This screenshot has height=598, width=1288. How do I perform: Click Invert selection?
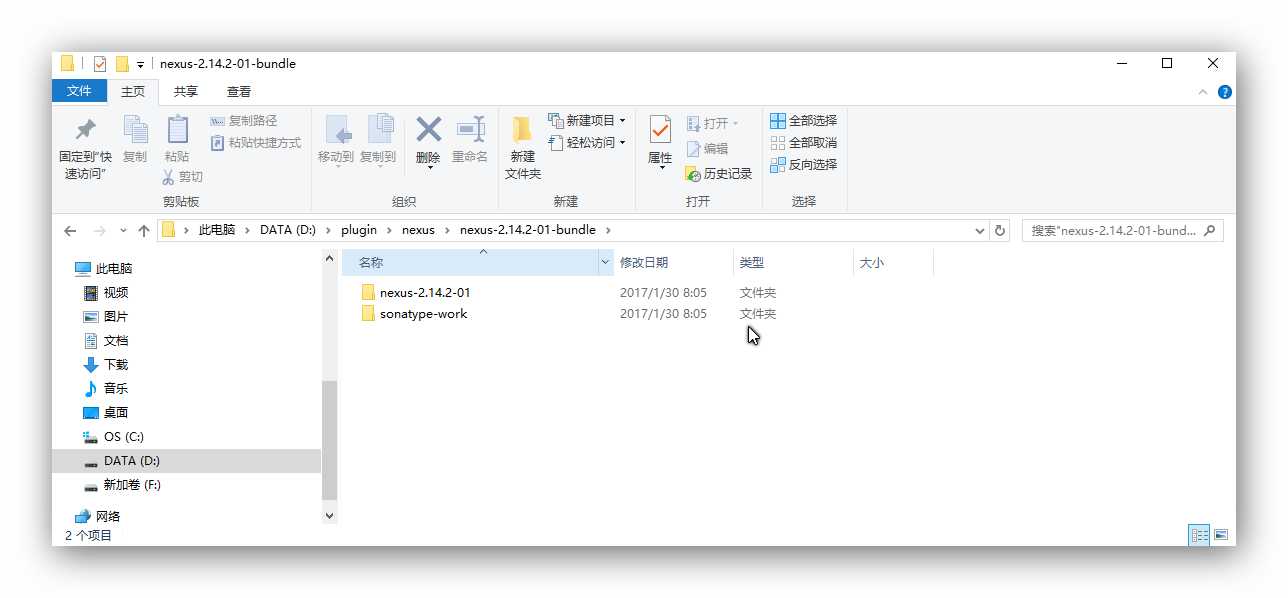pyautogui.click(x=803, y=165)
